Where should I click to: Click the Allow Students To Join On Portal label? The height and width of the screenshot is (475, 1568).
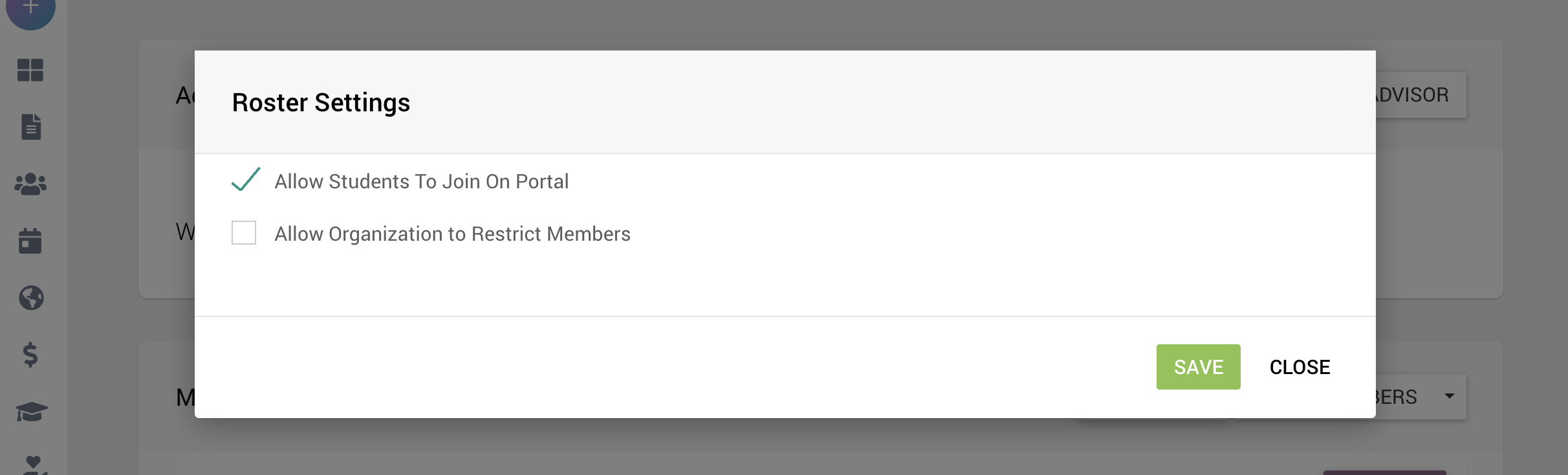(x=421, y=181)
